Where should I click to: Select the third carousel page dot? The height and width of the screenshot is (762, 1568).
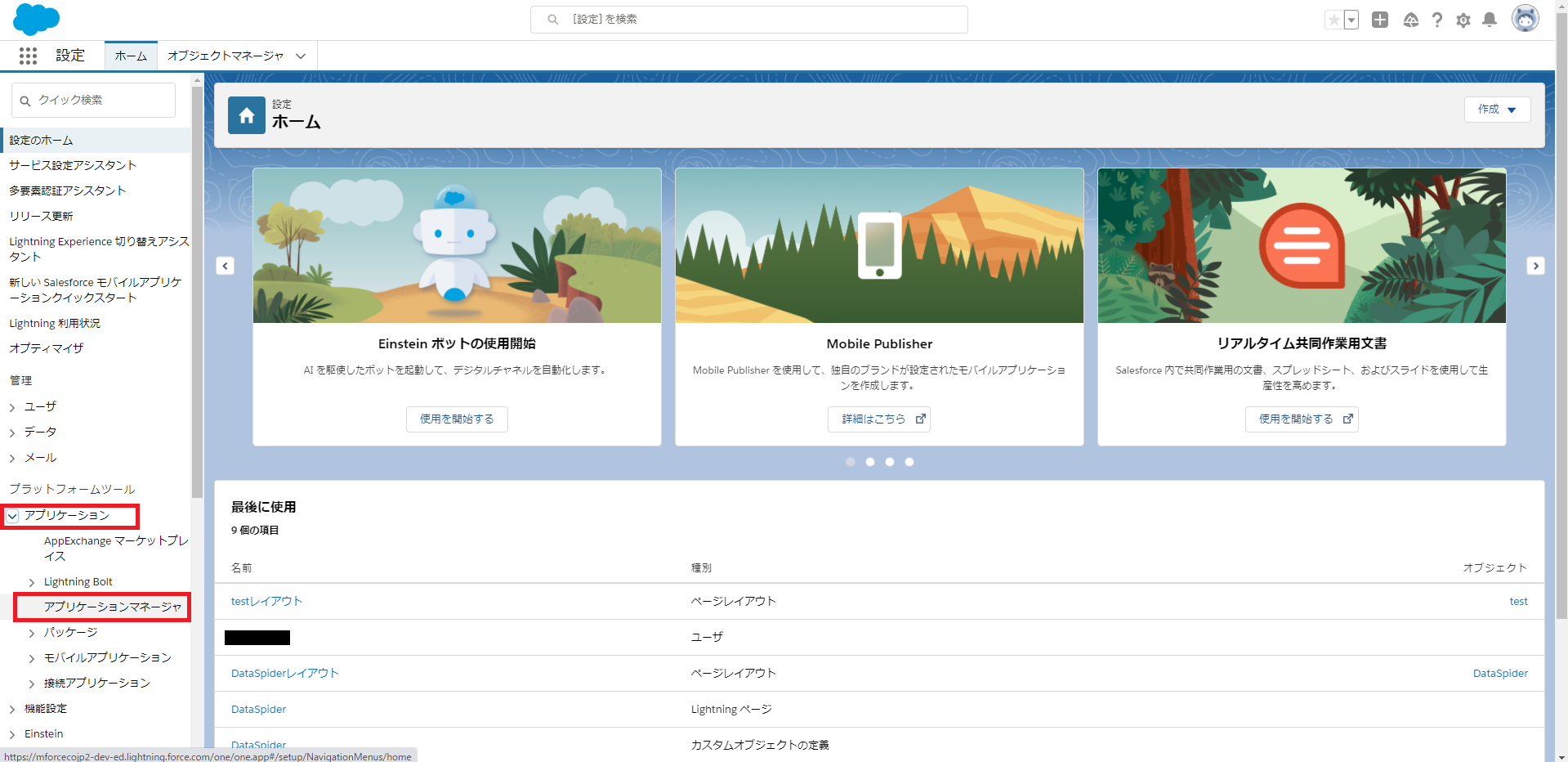click(890, 462)
